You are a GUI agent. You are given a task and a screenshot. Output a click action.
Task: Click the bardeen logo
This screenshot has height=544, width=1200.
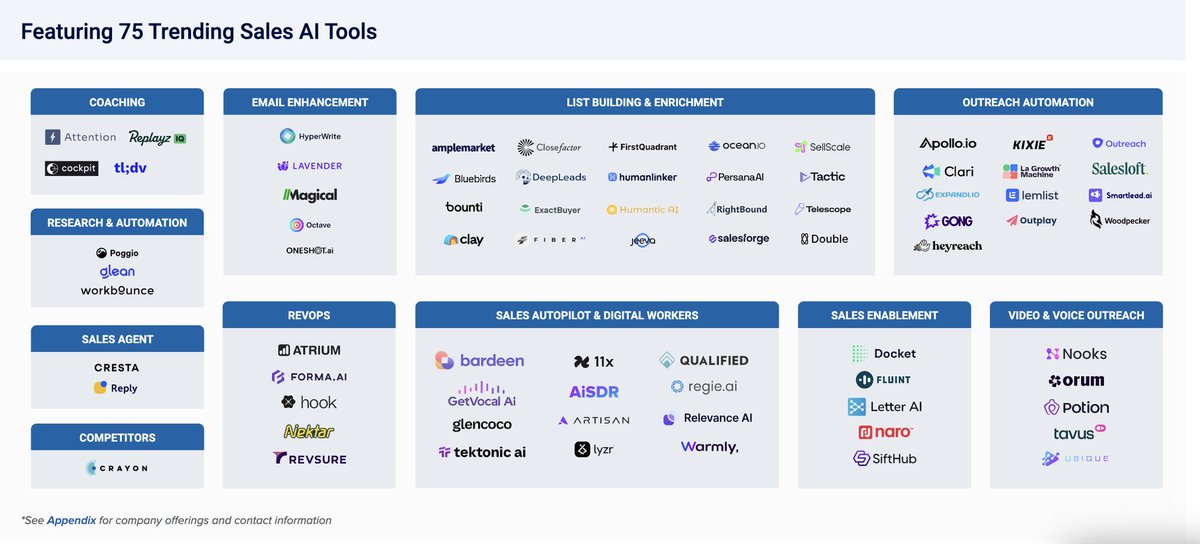(x=479, y=360)
